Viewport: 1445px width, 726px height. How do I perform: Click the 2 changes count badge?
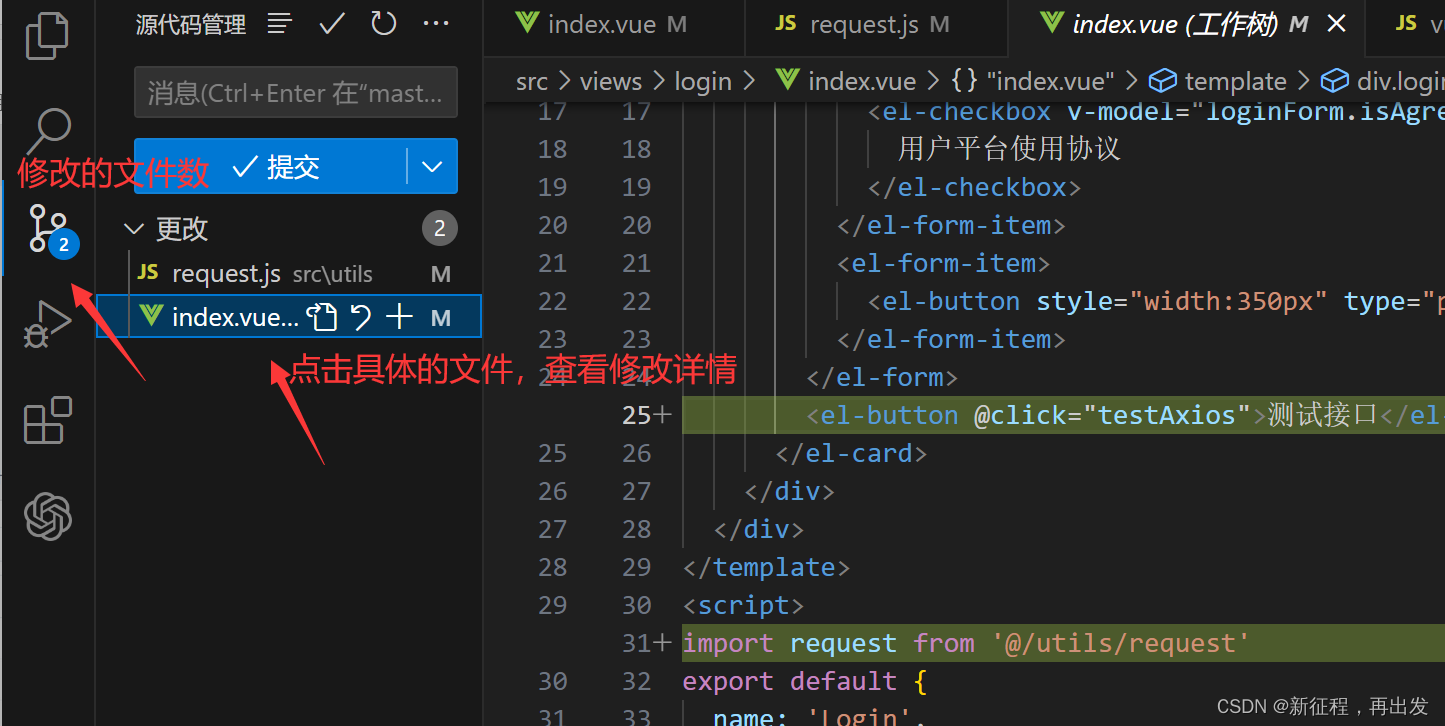[x=439, y=229]
